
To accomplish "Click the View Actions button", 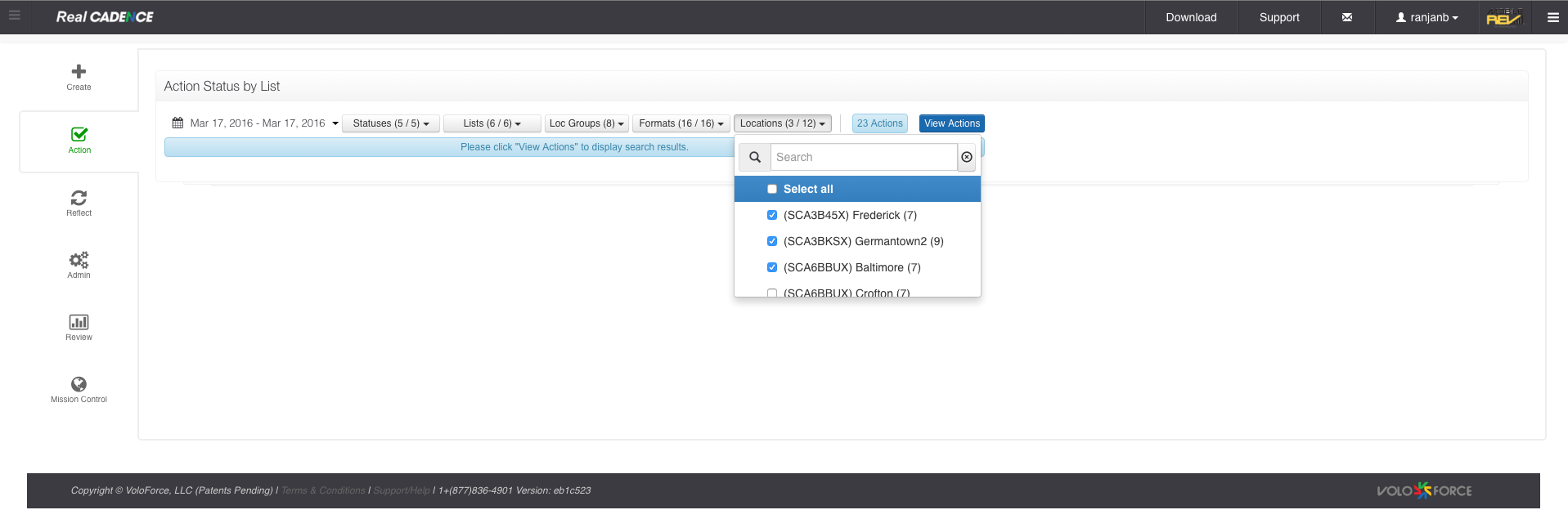I will [x=951, y=123].
